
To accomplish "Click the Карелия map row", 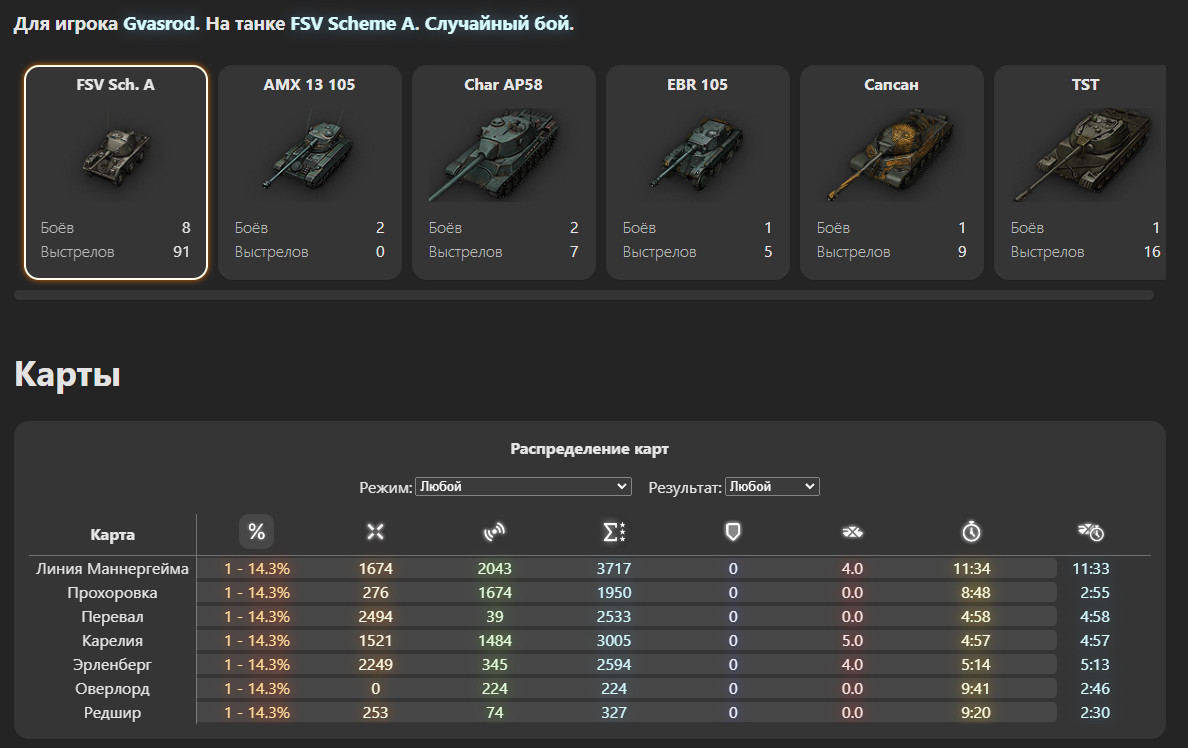I will point(589,640).
